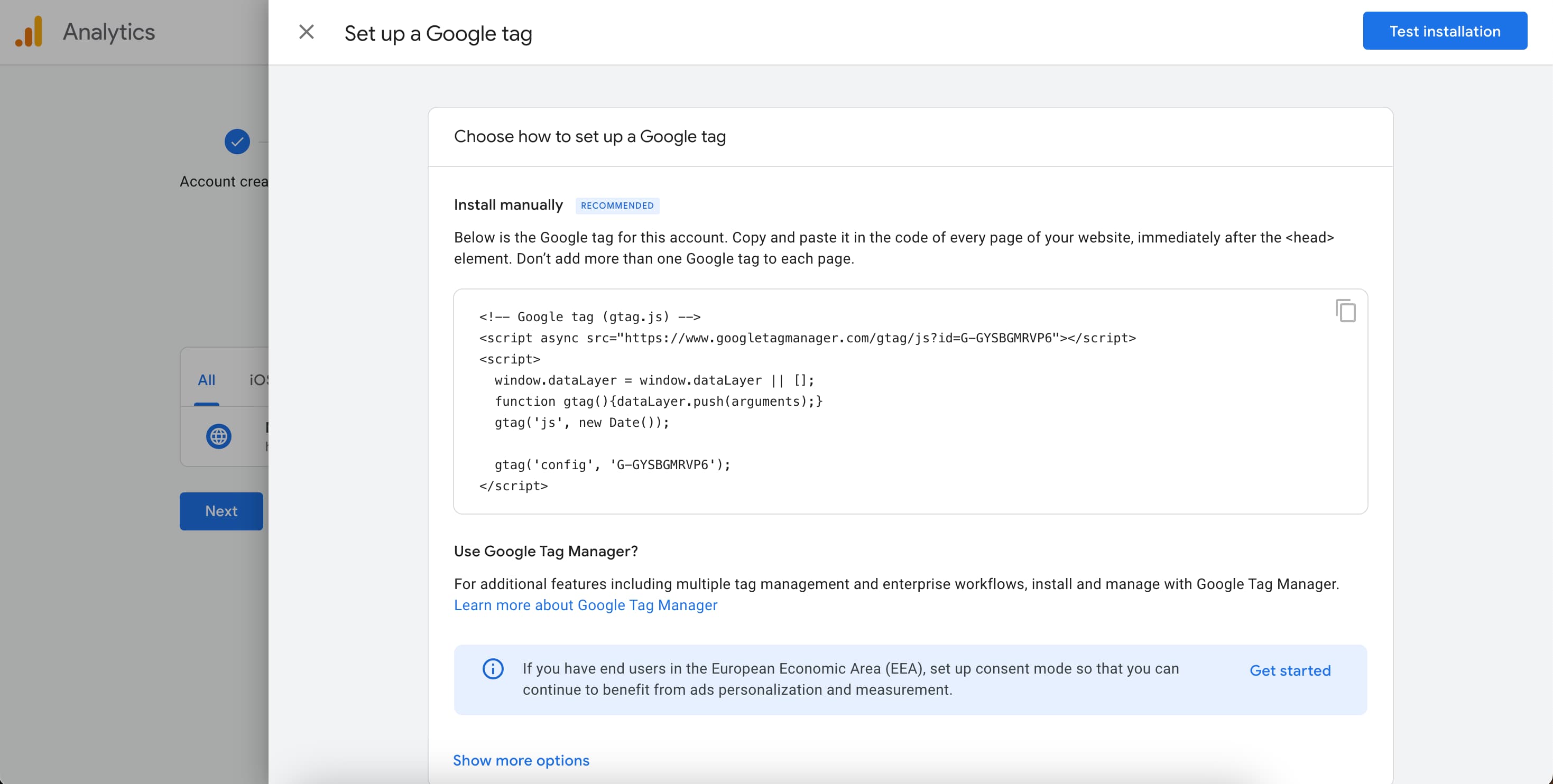Click the Analytics title text
The width and height of the screenshot is (1553, 784).
point(109,32)
